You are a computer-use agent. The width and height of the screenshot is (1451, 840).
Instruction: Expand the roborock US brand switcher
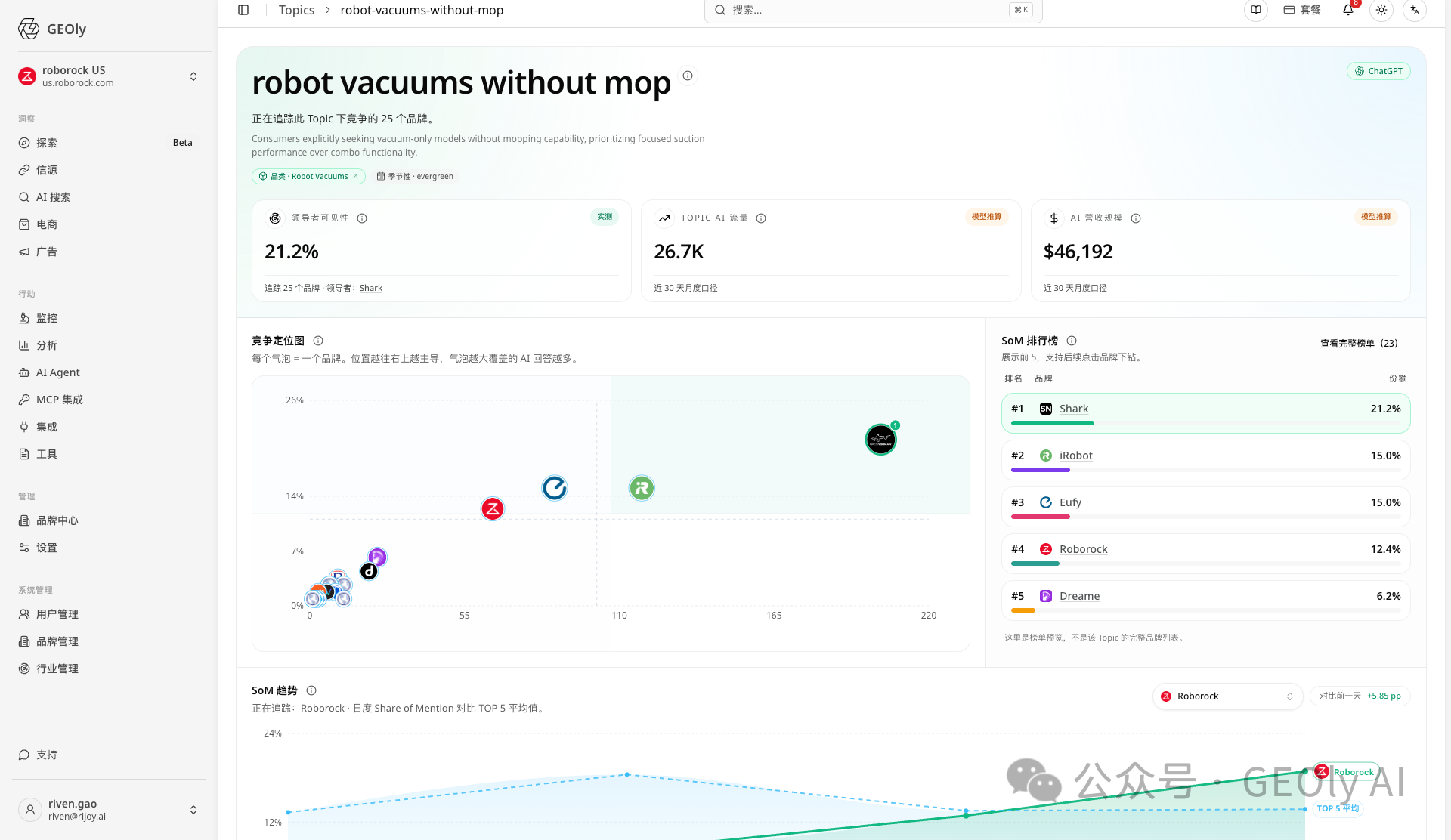[109, 76]
